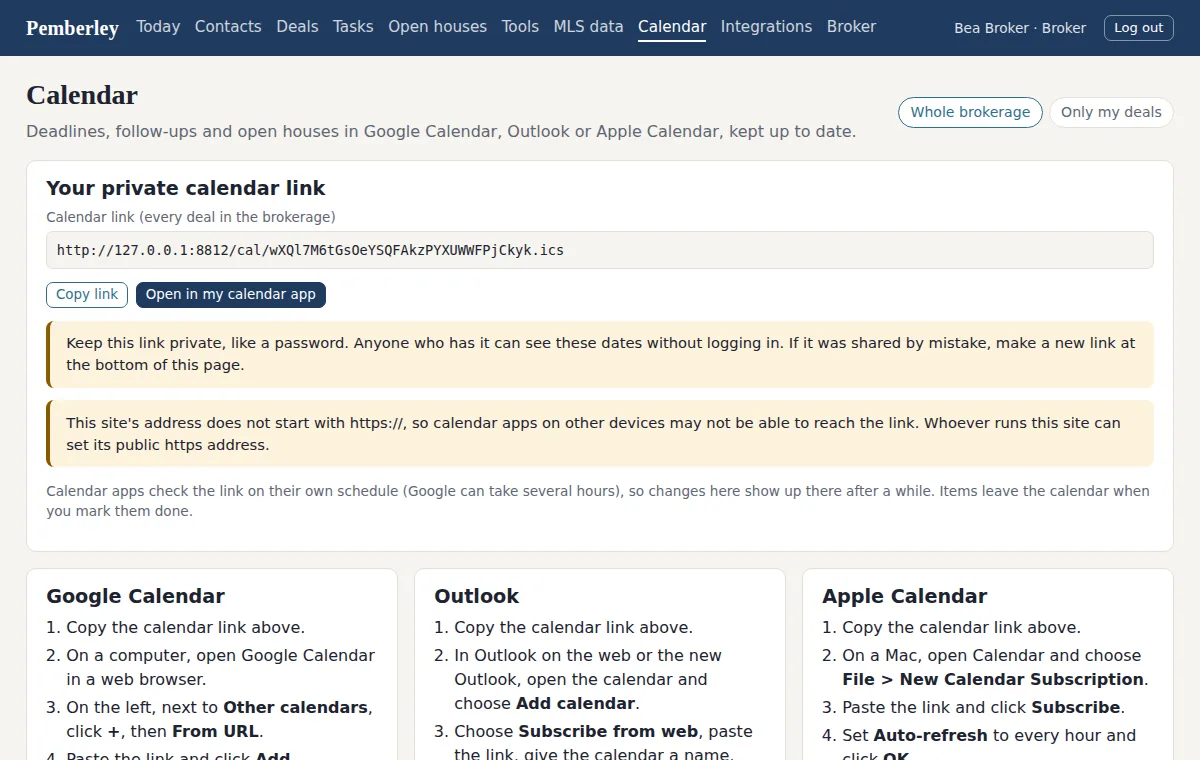Click the calendar link URL field
Screen dimensions: 1200x760
point(600,250)
